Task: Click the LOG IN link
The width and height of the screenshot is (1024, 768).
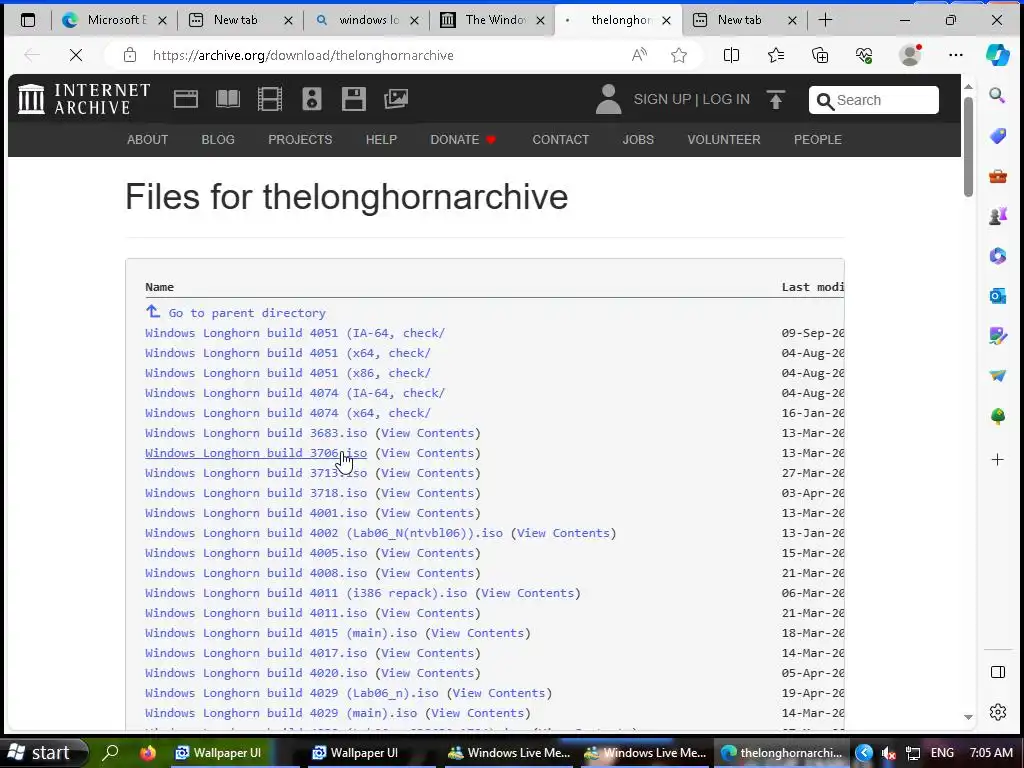Action: click(726, 99)
